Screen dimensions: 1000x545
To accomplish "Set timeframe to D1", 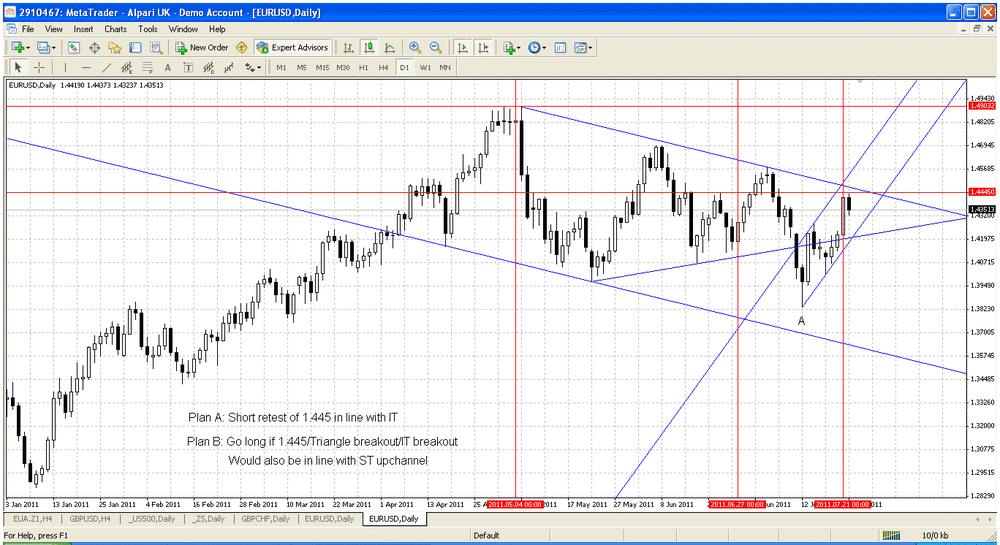I will click(404, 67).
